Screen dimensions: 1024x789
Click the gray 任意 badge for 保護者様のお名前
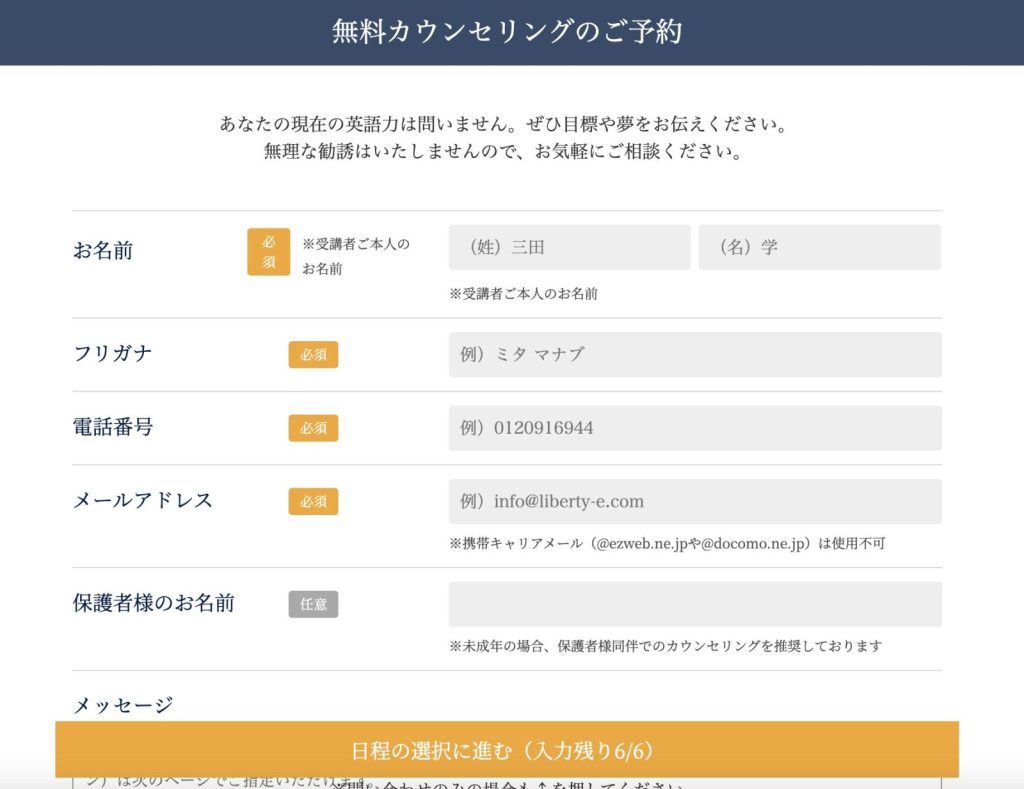(x=313, y=604)
